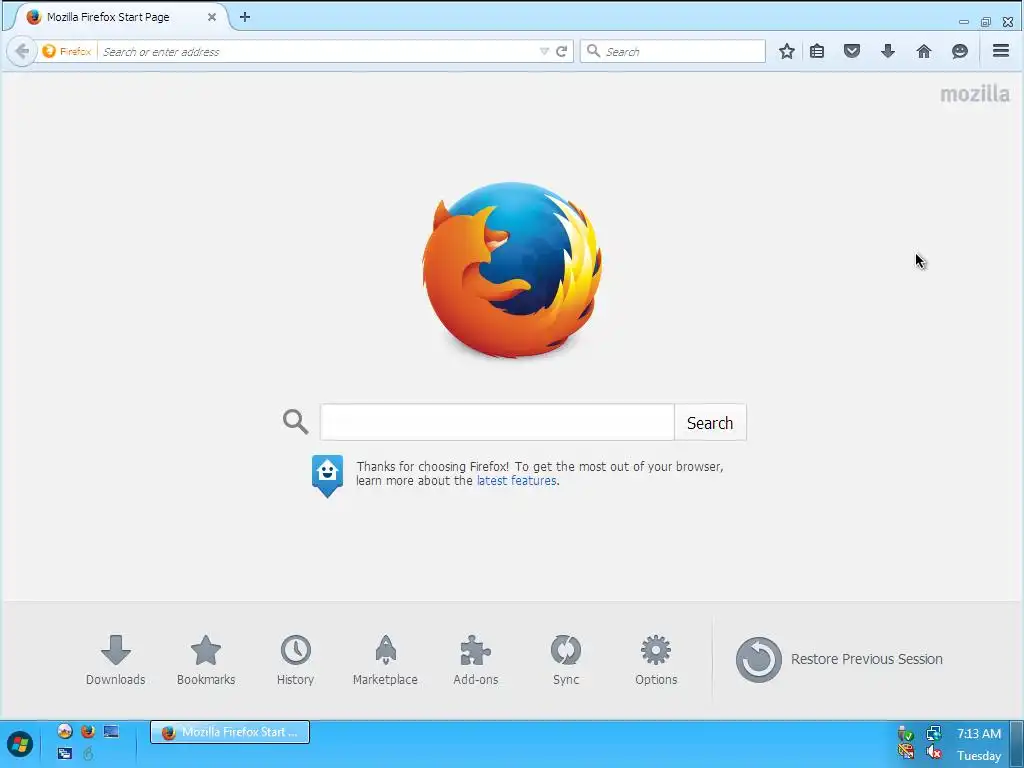Open Hello chat smiley icon
The image size is (1024, 768).
click(x=960, y=51)
